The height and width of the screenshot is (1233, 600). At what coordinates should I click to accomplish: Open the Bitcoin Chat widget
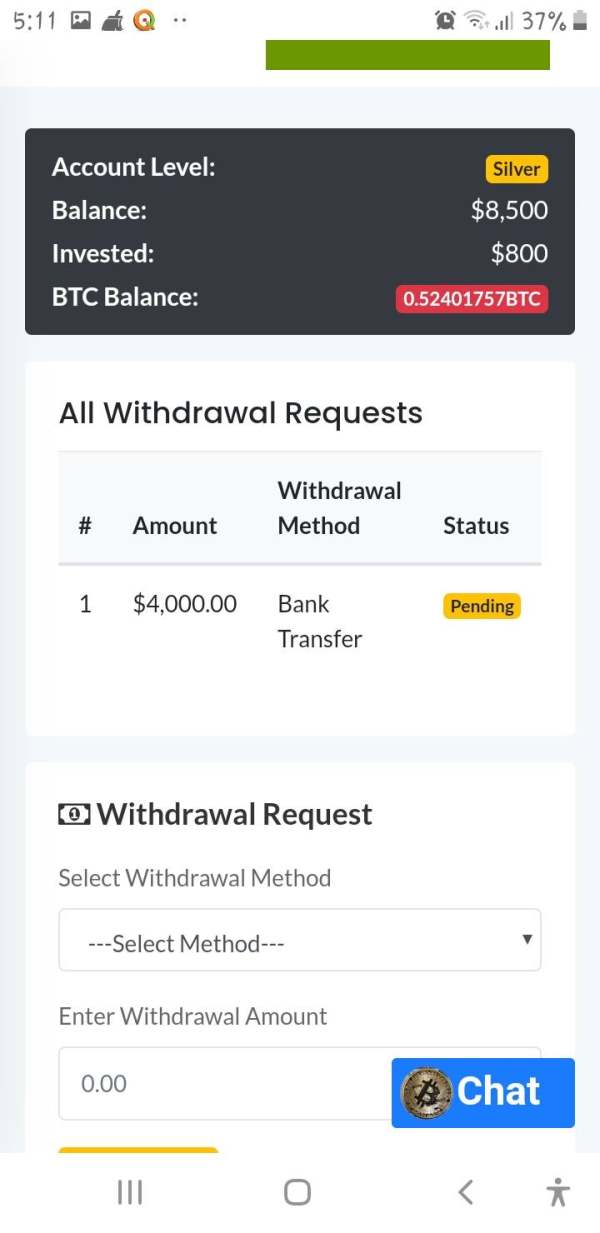[483, 1092]
